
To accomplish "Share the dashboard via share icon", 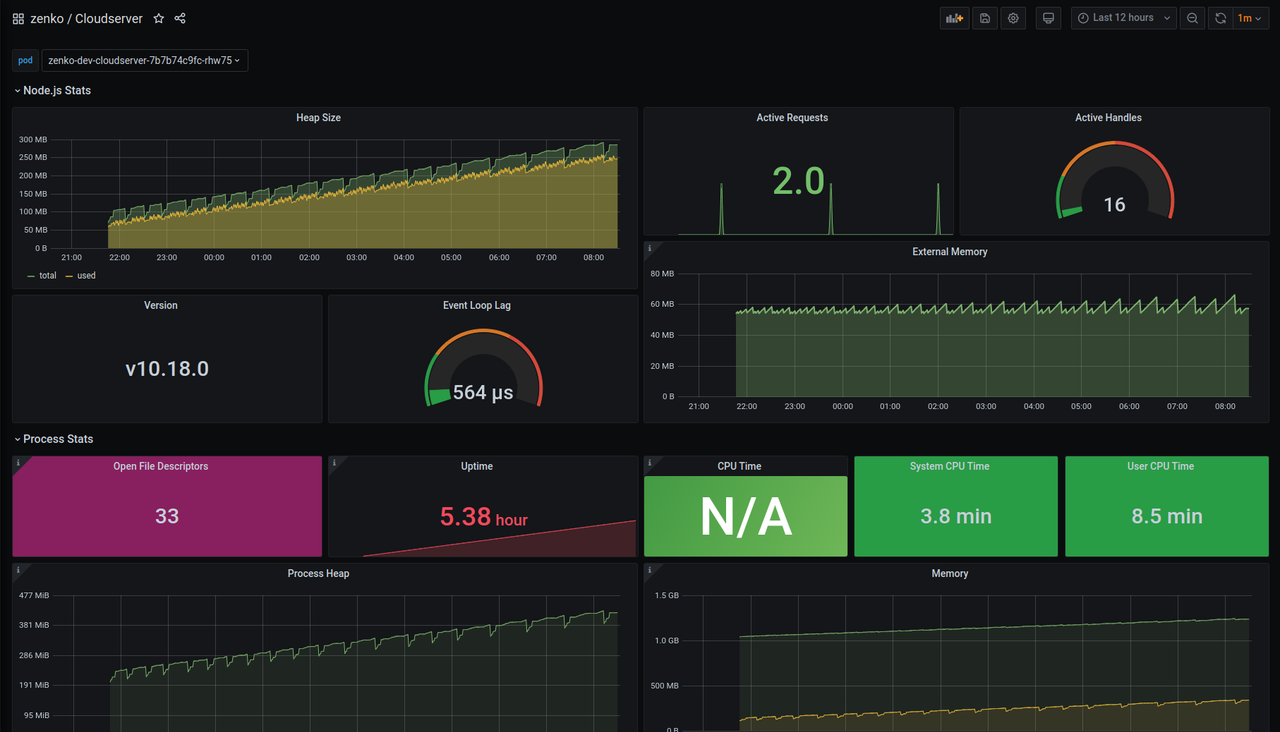I will [x=180, y=18].
